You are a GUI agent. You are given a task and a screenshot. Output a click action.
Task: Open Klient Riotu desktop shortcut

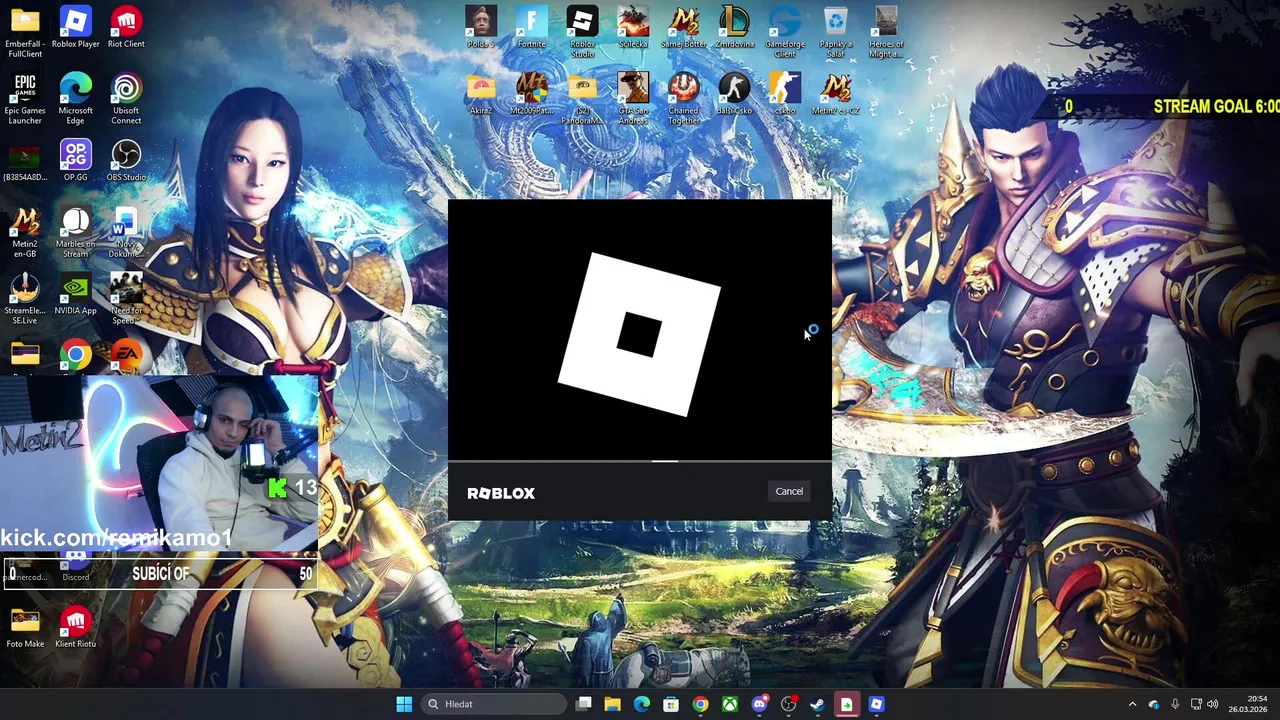(x=75, y=628)
